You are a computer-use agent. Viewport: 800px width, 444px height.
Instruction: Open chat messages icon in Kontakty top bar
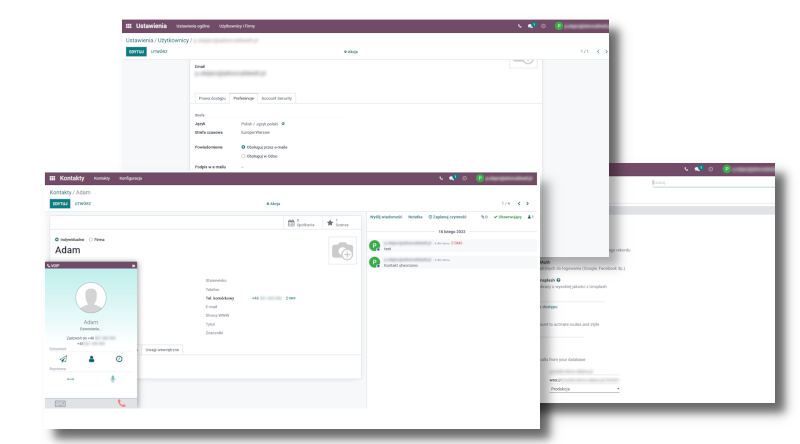point(452,178)
